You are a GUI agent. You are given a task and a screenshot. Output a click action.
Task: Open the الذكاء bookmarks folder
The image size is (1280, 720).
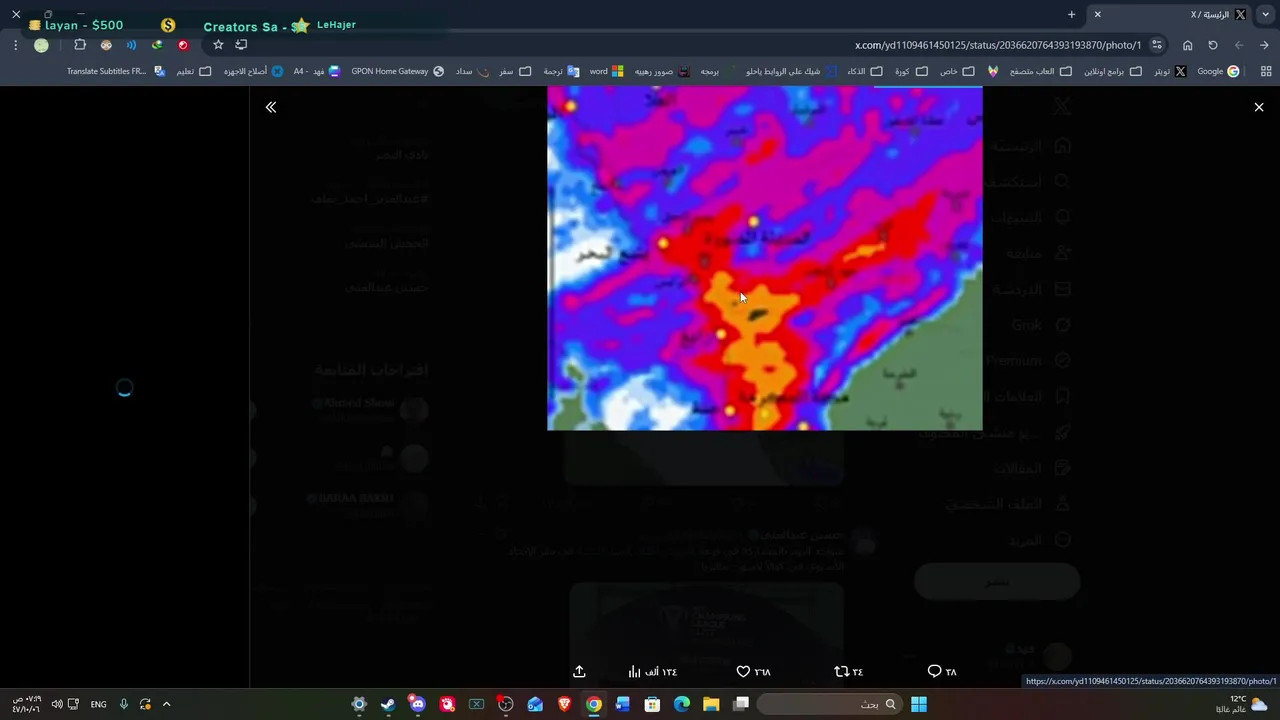pos(865,72)
